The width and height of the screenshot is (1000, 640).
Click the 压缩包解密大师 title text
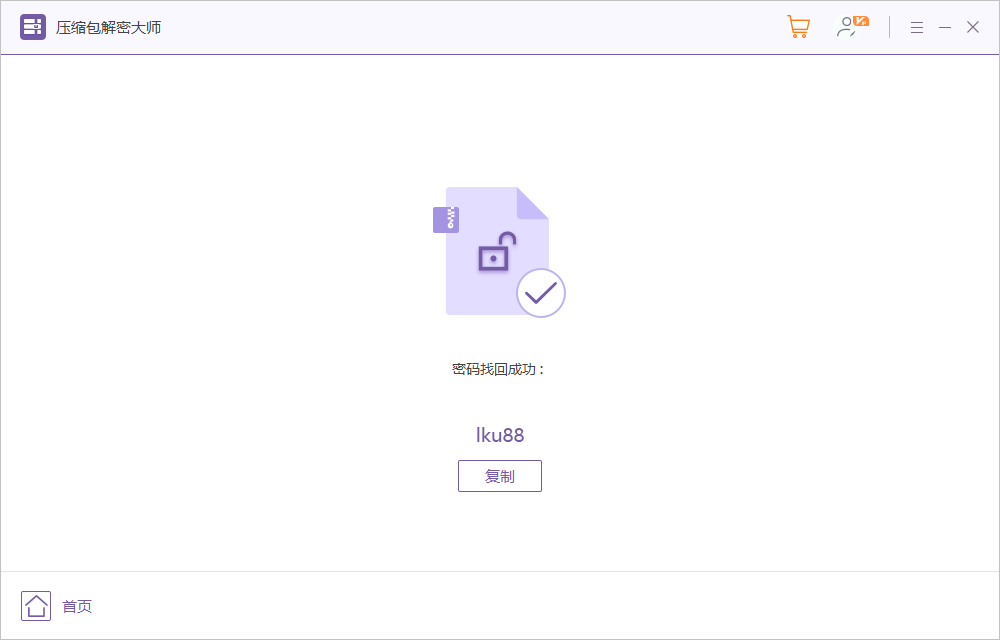[x=108, y=27]
